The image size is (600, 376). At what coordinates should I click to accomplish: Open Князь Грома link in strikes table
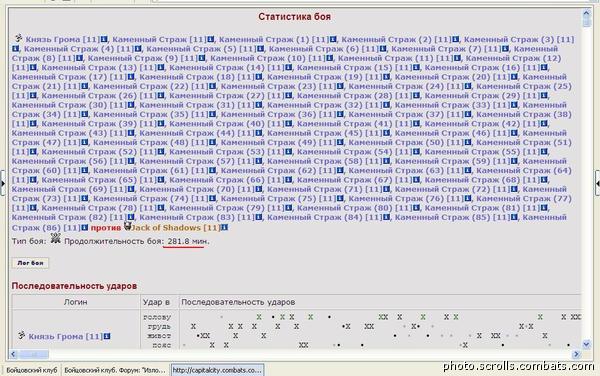tap(65, 337)
